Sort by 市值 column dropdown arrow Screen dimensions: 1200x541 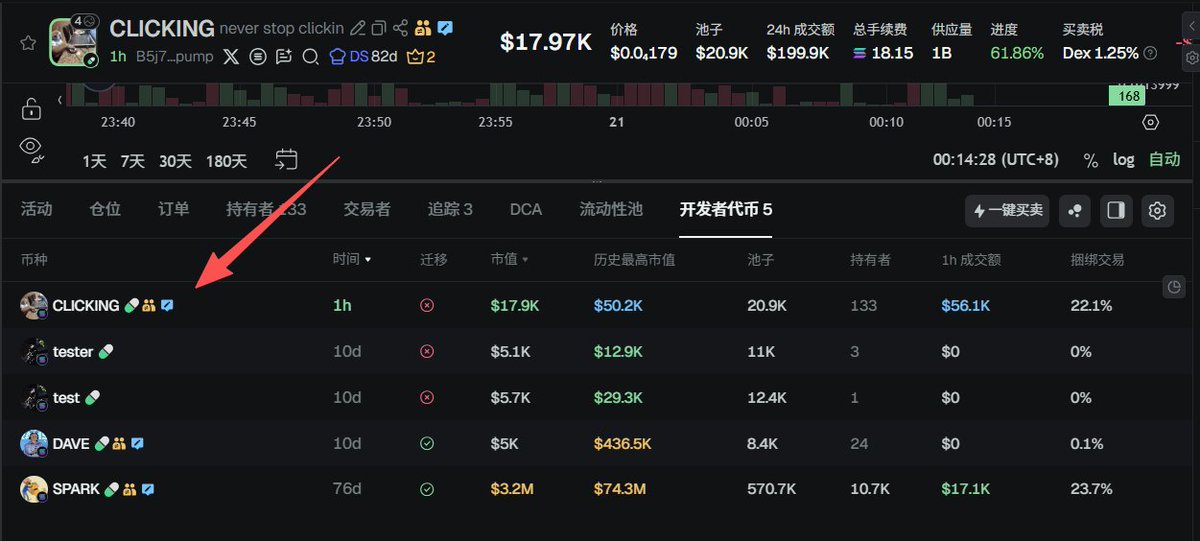click(x=526, y=260)
